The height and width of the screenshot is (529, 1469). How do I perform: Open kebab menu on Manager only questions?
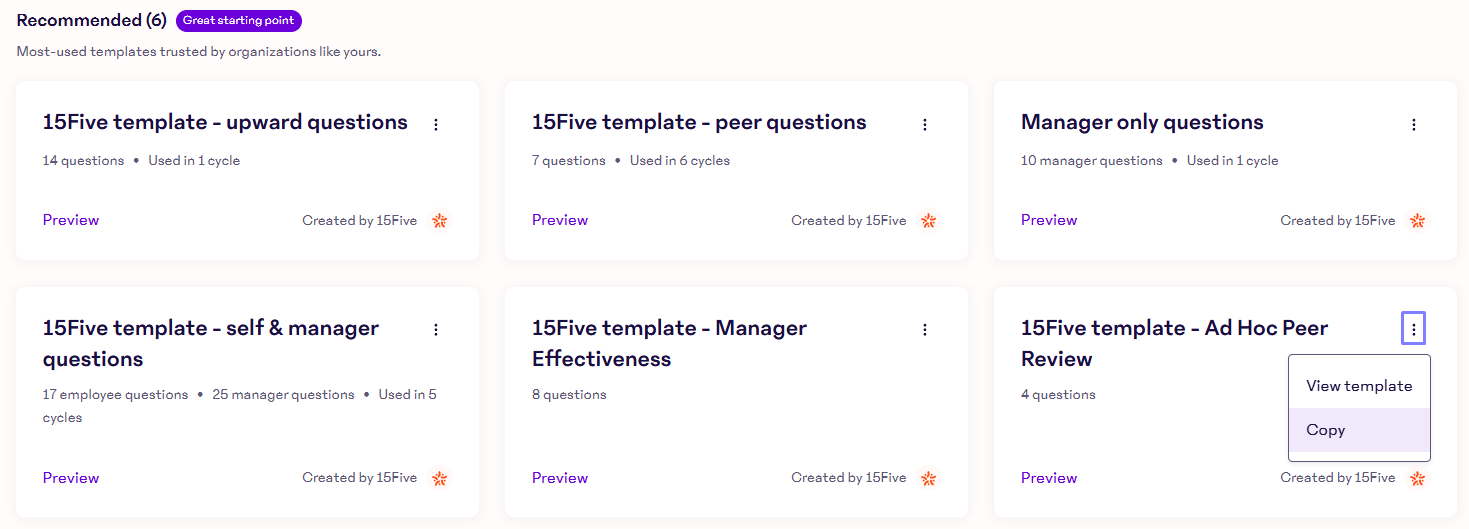coord(1414,125)
